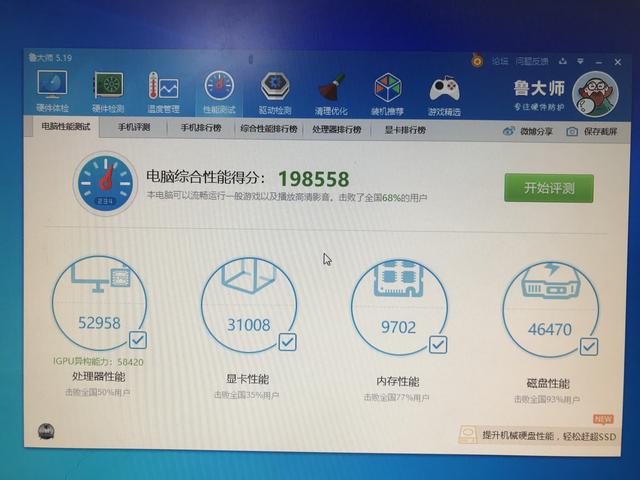This screenshot has width=640, height=480.
Task: Uncheck the 内存性能 test checkbox
Action: pos(438,344)
